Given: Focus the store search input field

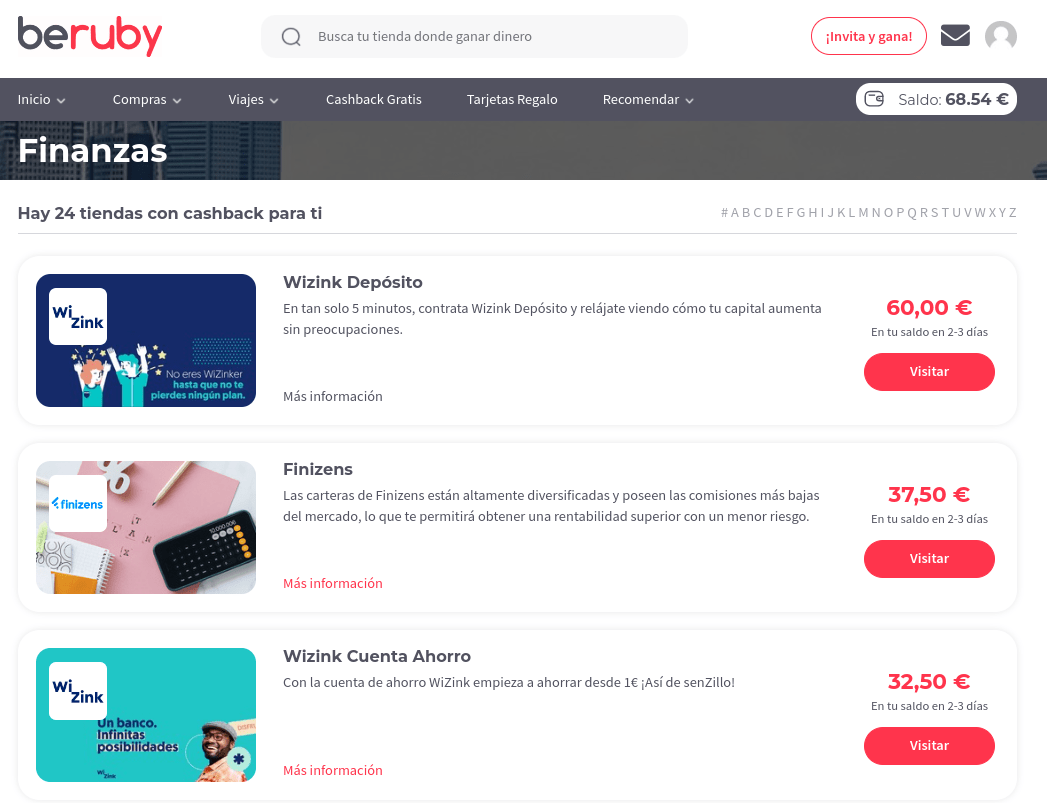Looking at the screenshot, I should [x=474, y=37].
